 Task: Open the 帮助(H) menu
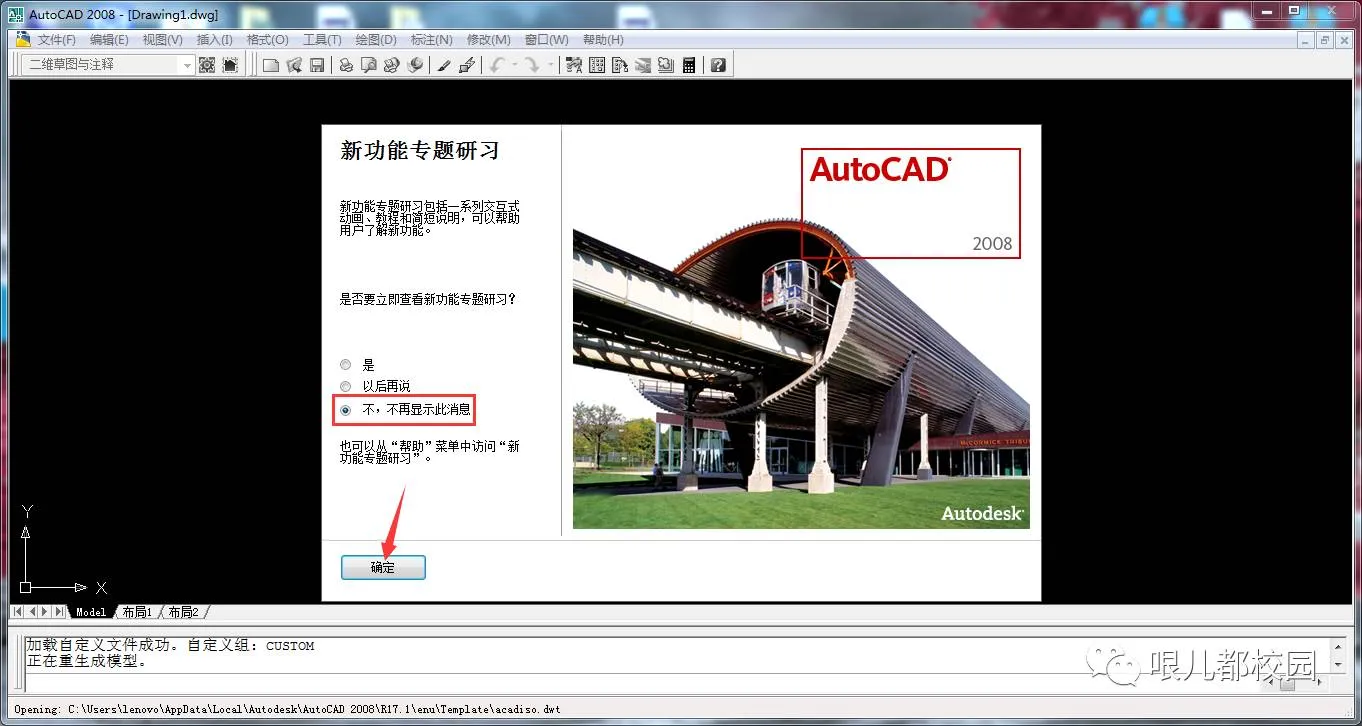[602, 40]
